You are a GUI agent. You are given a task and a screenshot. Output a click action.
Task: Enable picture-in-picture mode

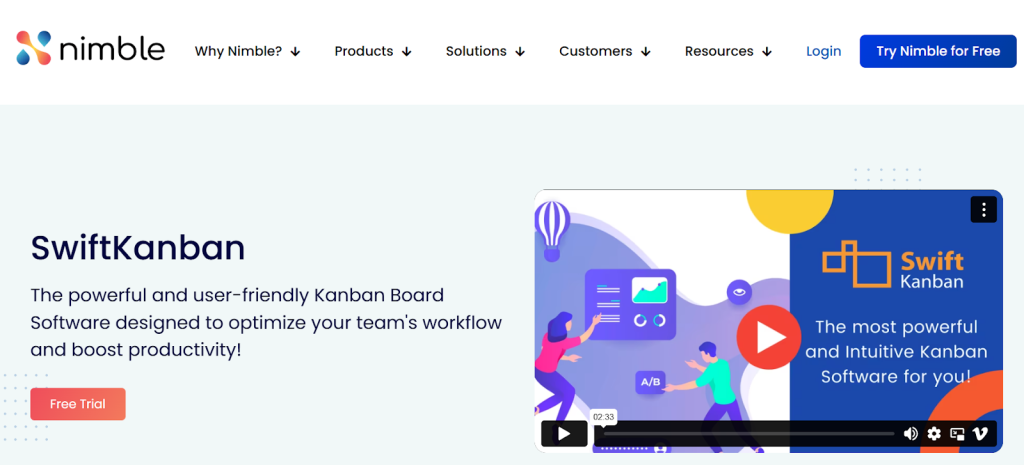tap(957, 434)
